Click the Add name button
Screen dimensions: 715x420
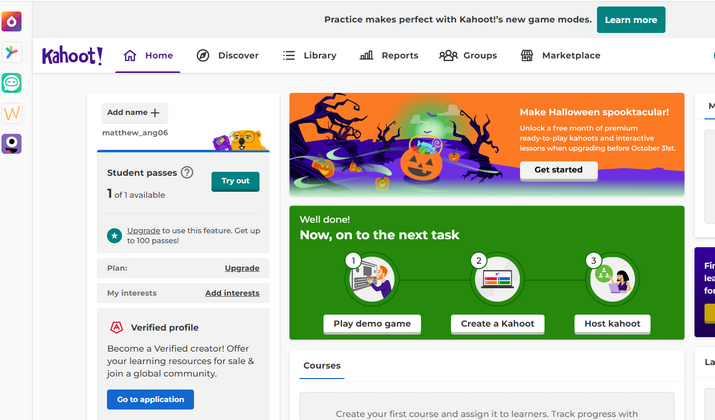point(135,113)
